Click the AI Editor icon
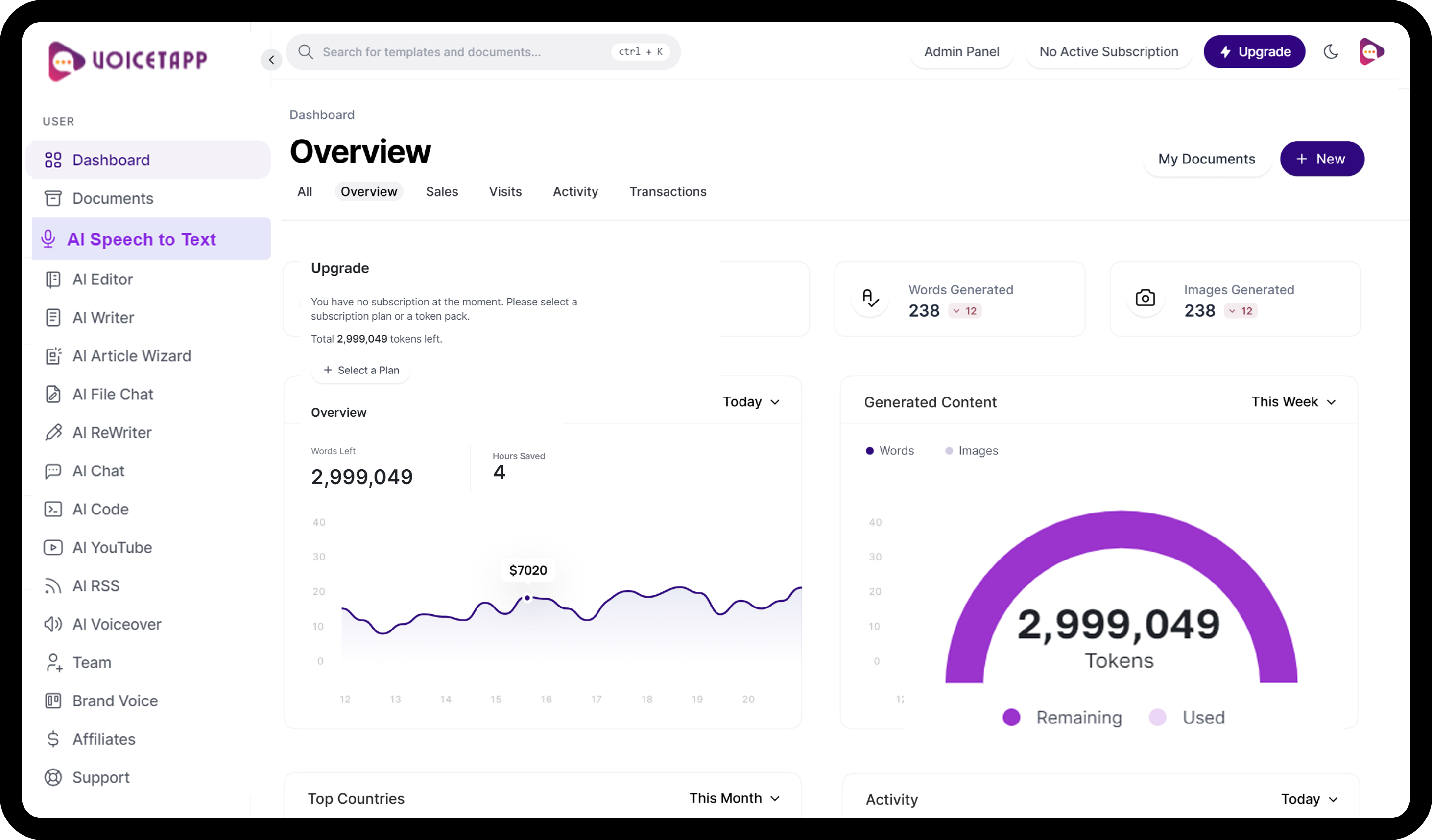The image size is (1432, 840). pyautogui.click(x=53, y=280)
